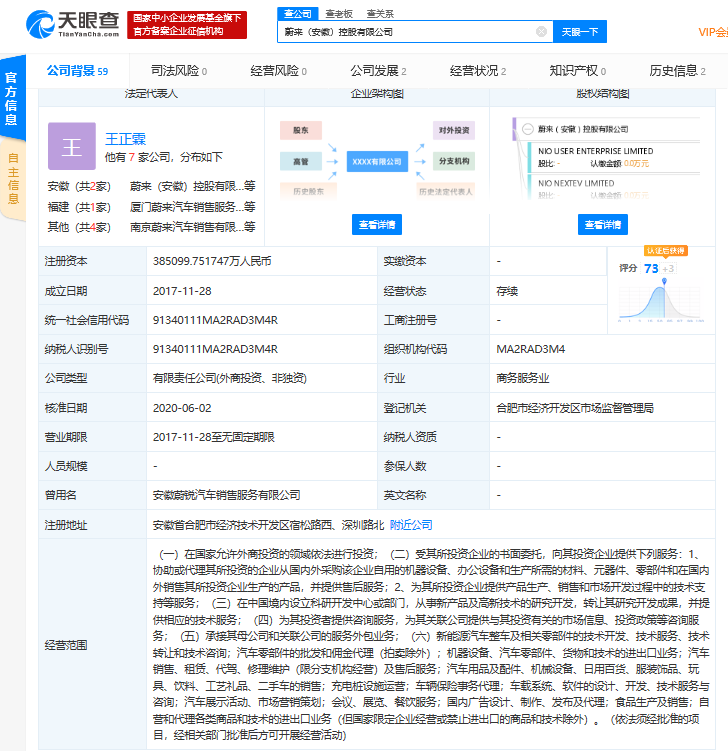Click 厦门蔚来汽车销售服务...等 company entry
The width and height of the screenshot is (728, 751).
[x=193, y=206]
